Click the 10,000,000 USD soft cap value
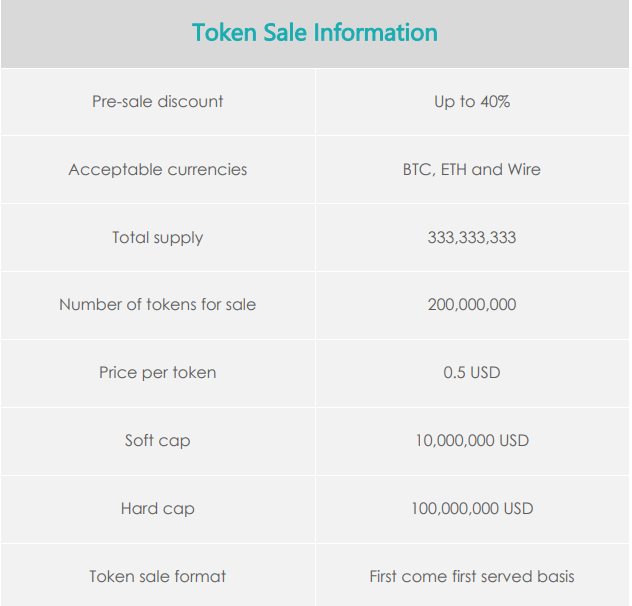Screen dimensions: 632x606 click(472, 441)
